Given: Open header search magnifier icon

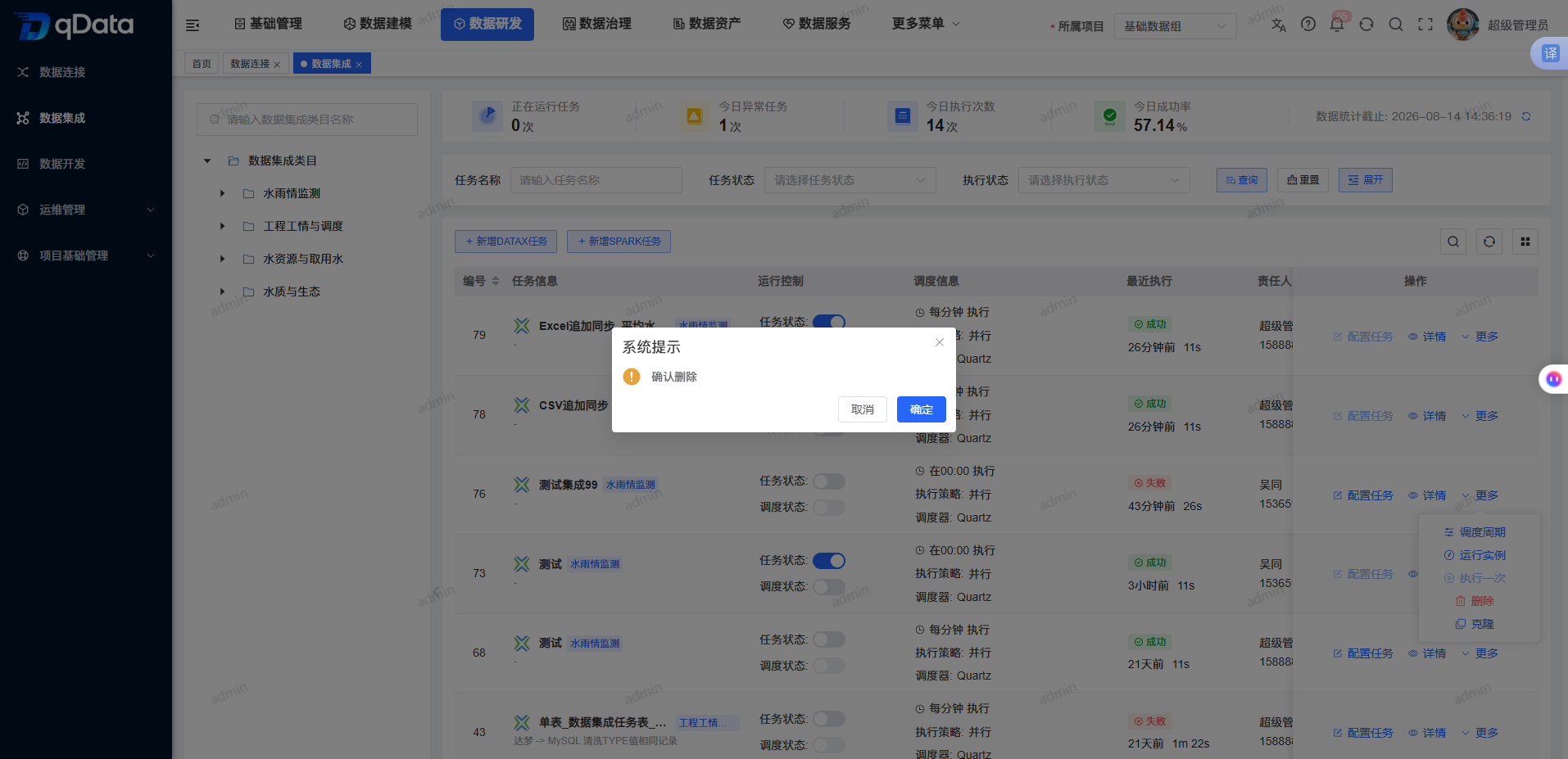Looking at the screenshot, I should coord(1396,25).
